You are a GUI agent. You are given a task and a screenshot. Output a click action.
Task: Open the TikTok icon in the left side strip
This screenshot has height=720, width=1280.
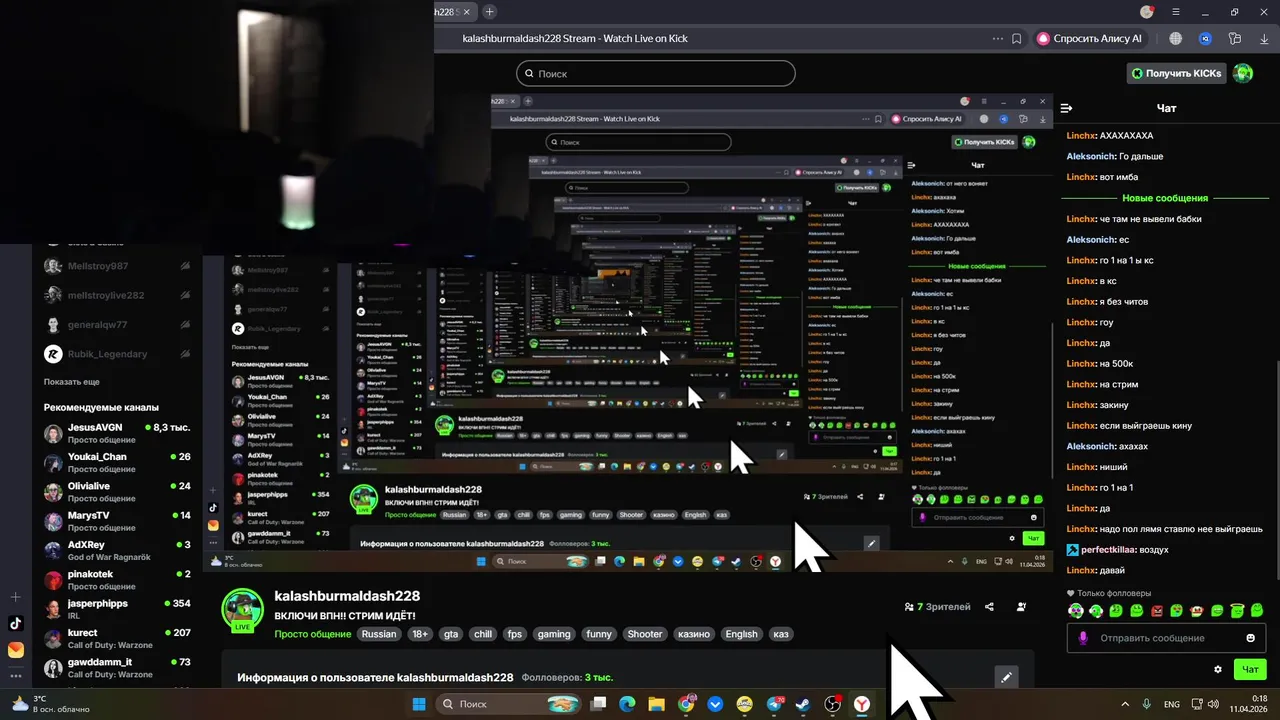[15, 623]
